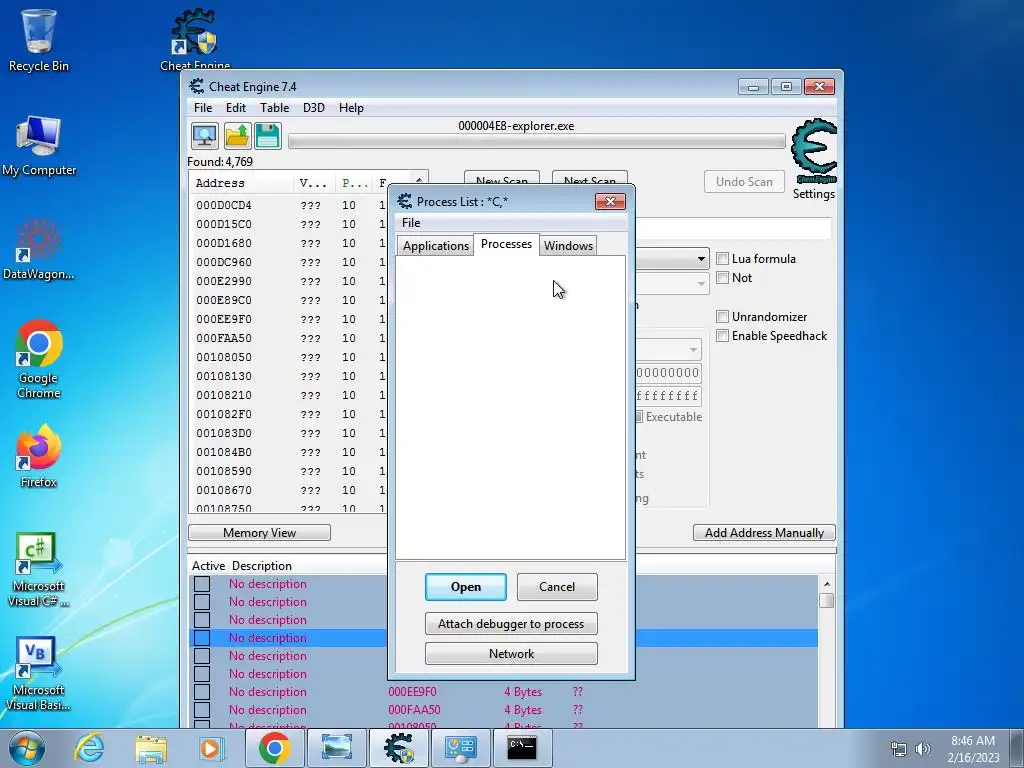The image size is (1024, 768).
Task: Switch to Chrome in the taskbar
Action: click(x=274, y=748)
